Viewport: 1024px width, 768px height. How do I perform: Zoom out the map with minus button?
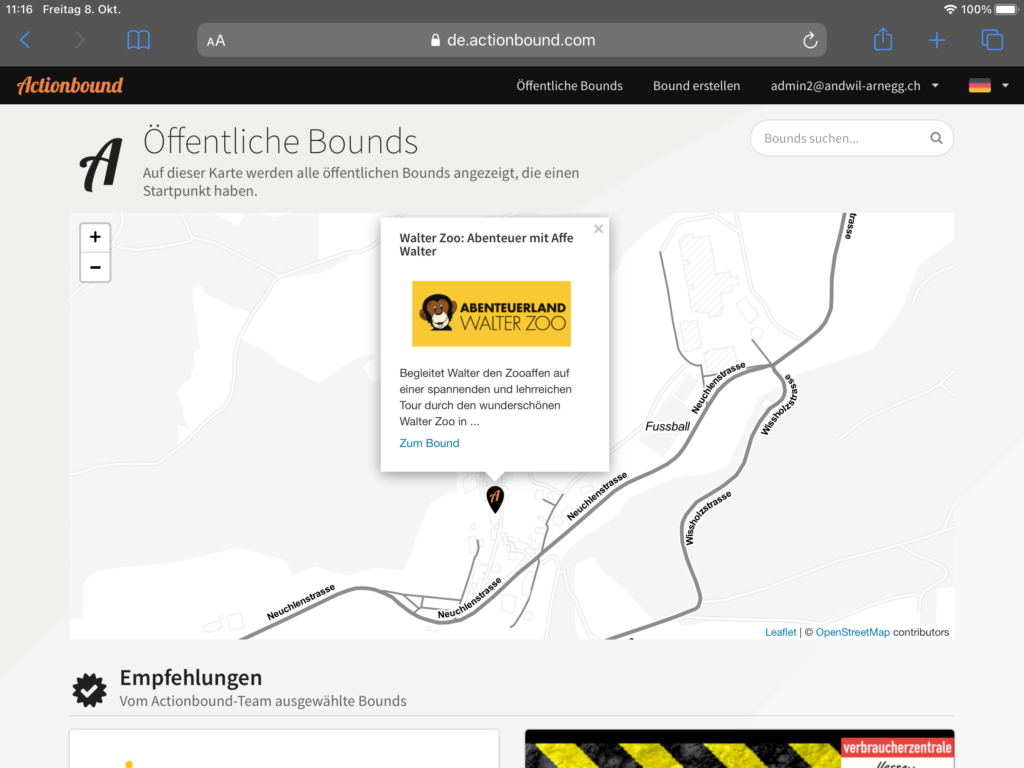pyautogui.click(x=95, y=267)
